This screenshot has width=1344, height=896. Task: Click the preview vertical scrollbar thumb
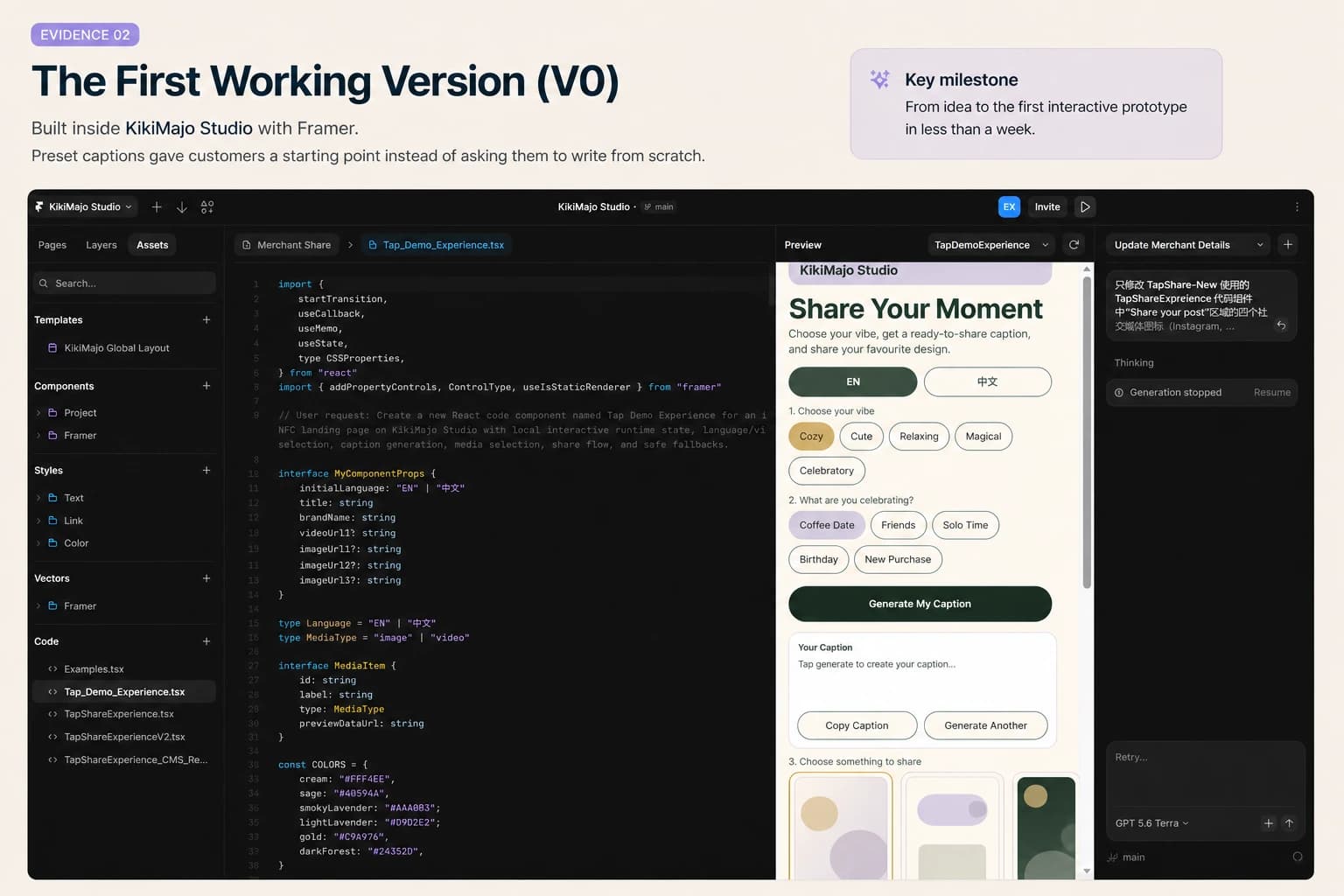tap(1087, 432)
